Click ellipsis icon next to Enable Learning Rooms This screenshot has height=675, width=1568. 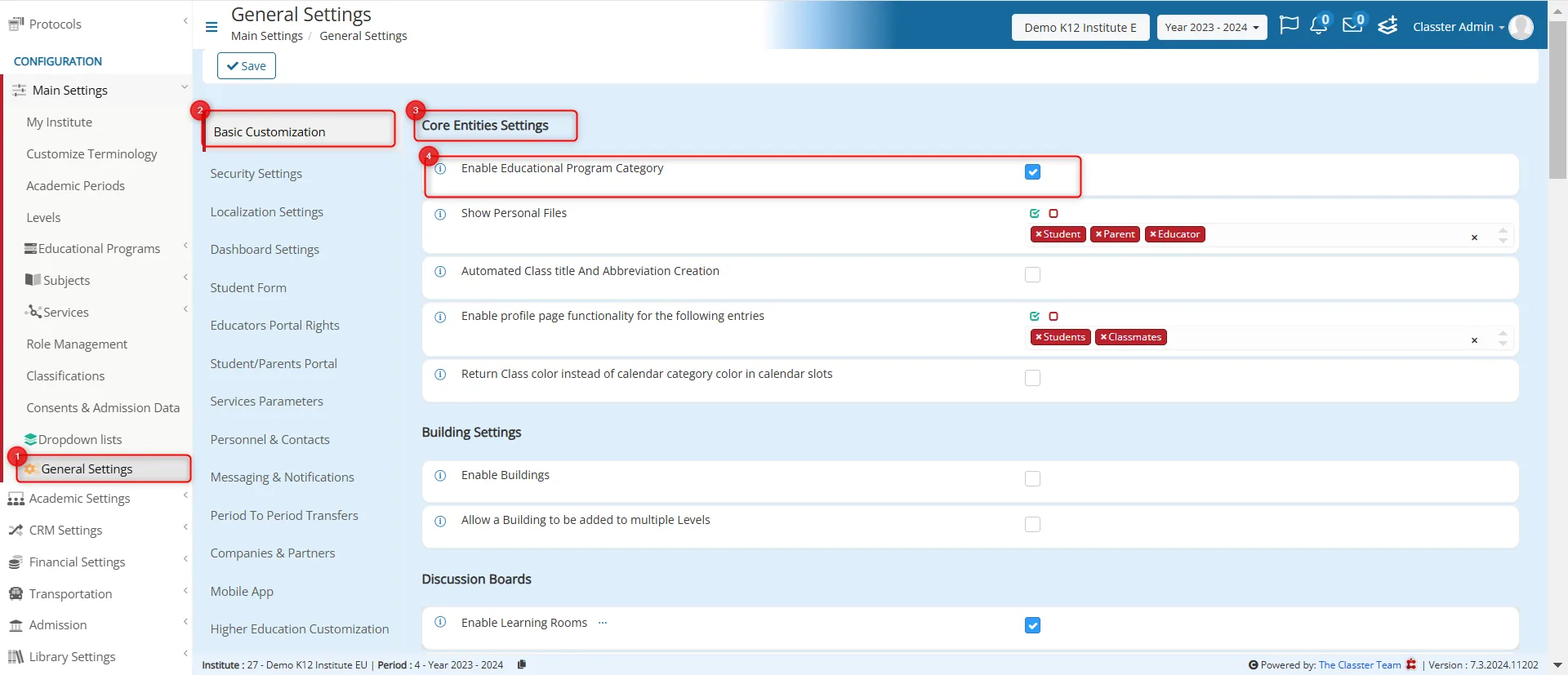(x=603, y=623)
